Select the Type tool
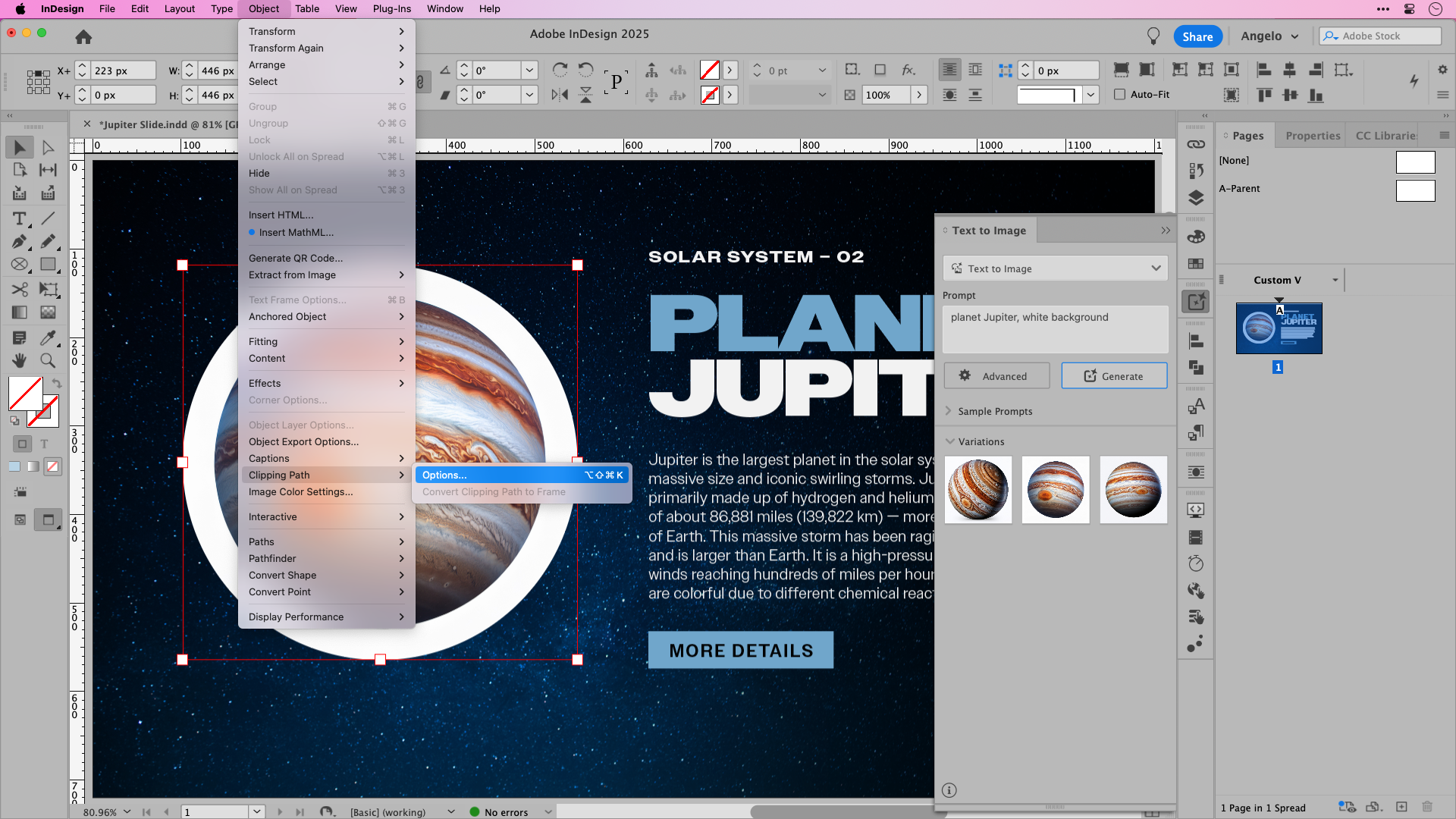The width and height of the screenshot is (1456, 819). pyautogui.click(x=20, y=218)
